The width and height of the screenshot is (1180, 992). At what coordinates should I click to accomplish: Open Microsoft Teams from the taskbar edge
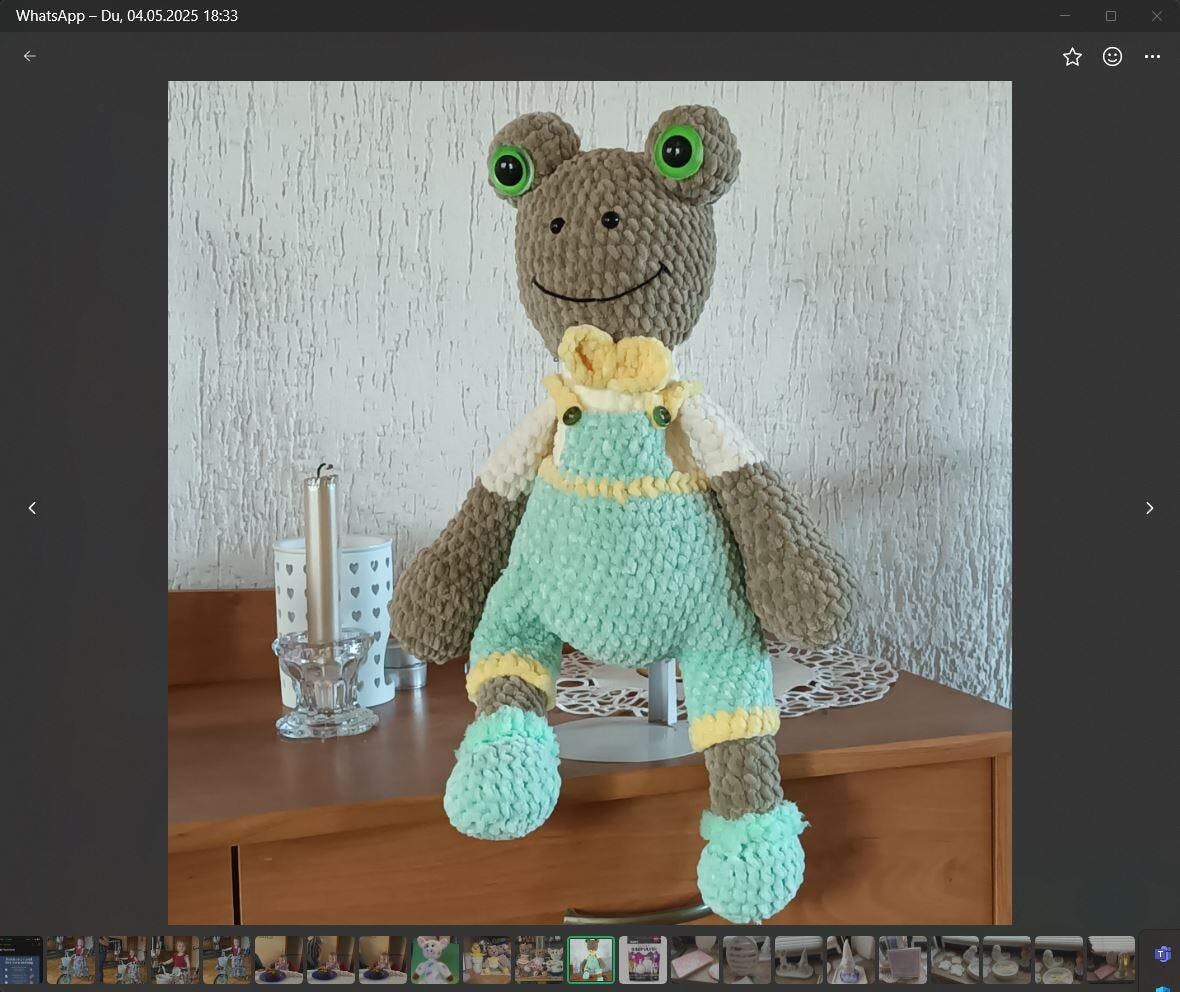coord(1162,954)
